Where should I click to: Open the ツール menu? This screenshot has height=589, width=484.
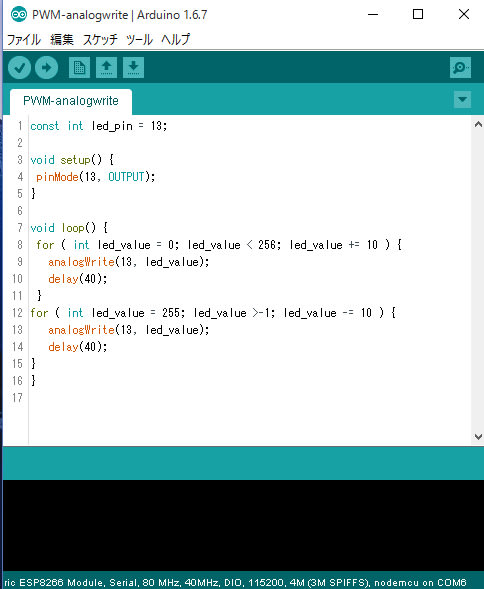pyautogui.click(x=139, y=39)
